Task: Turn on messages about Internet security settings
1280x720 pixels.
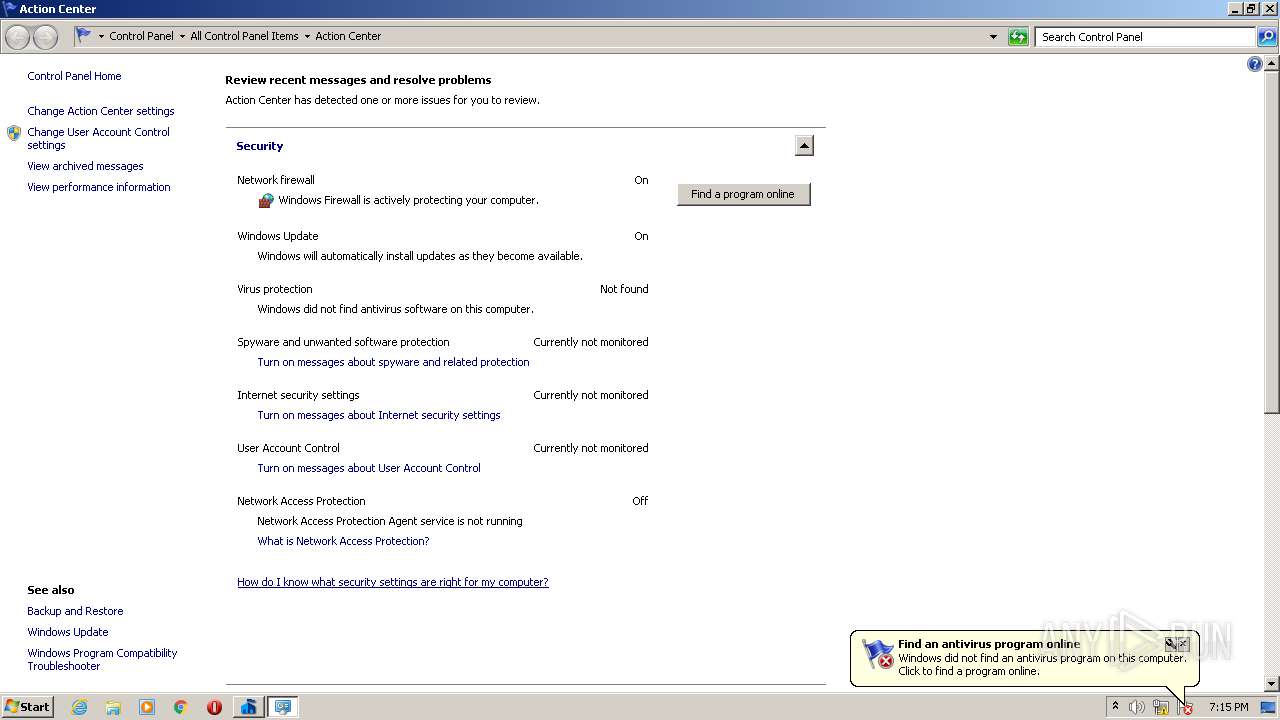Action: click(379, 415)
